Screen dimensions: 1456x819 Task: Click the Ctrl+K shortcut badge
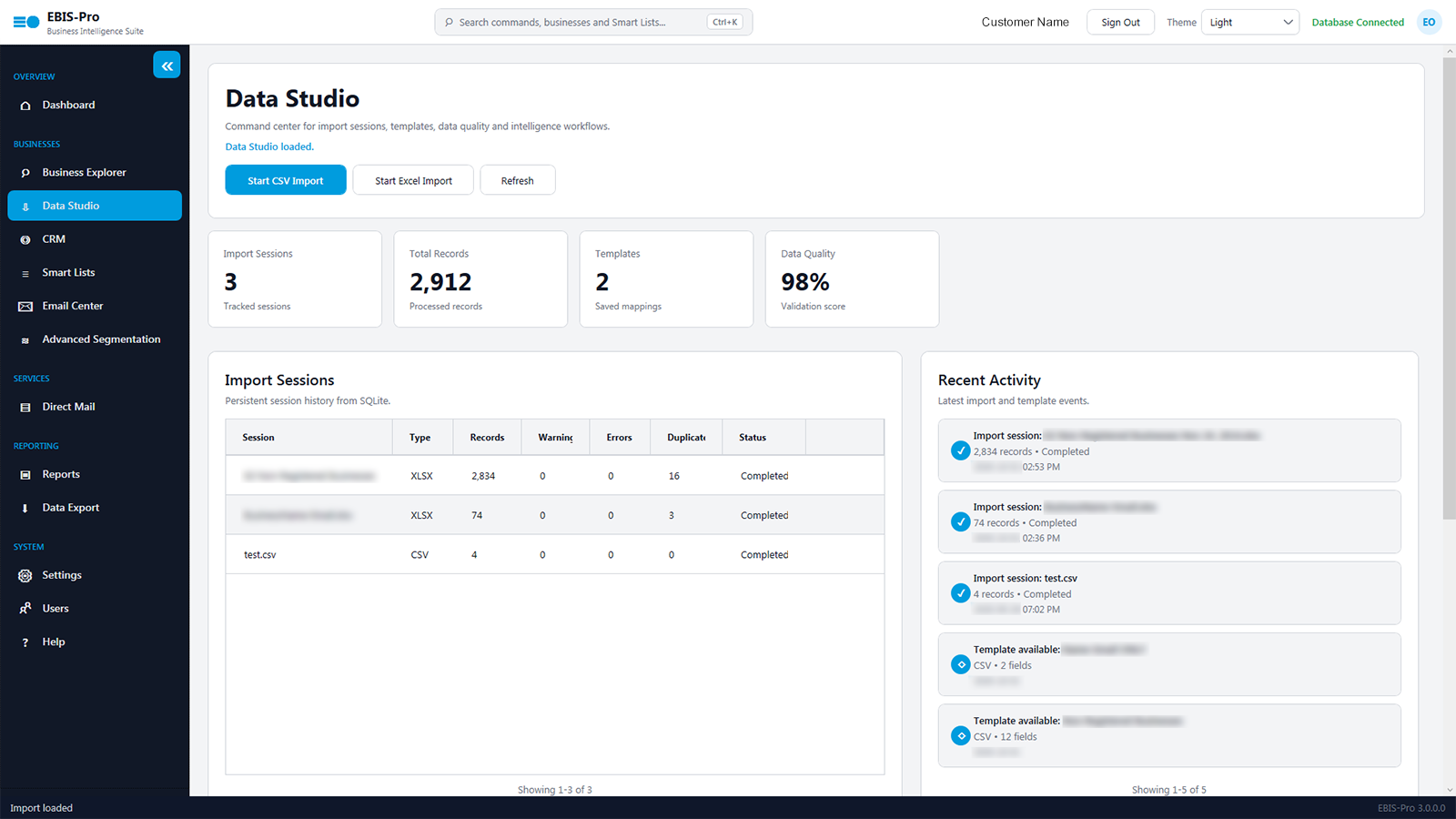click(x=725, y=22)
